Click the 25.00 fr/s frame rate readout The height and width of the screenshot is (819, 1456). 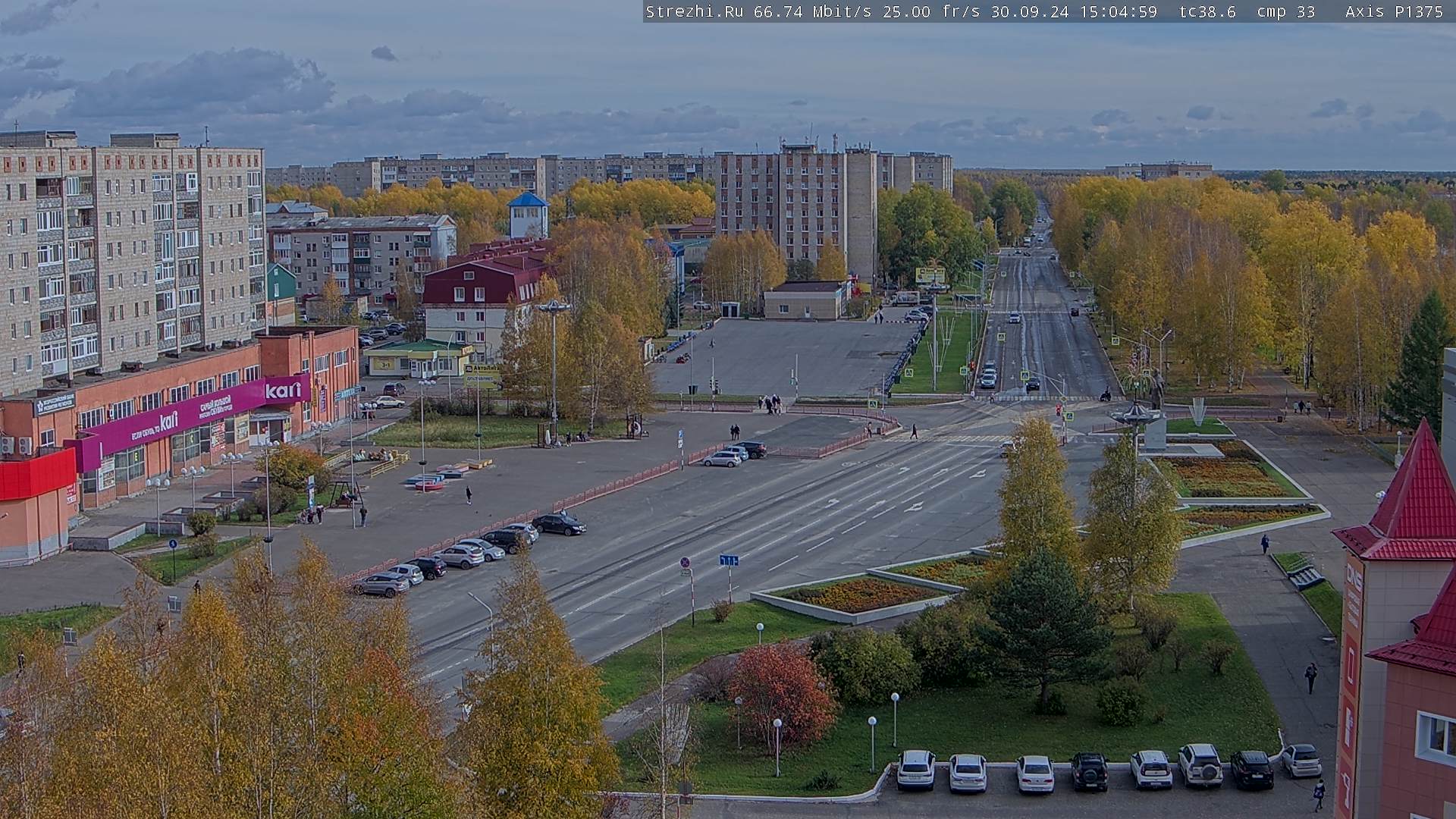[x=932, y=11]
